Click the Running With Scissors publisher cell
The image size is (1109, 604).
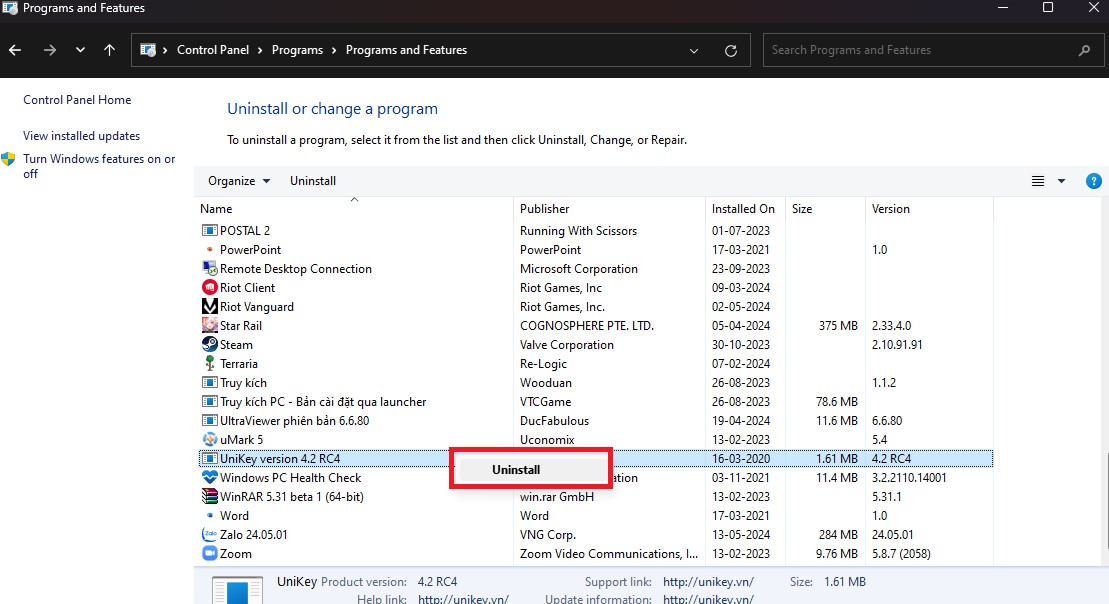pos(578,231)
